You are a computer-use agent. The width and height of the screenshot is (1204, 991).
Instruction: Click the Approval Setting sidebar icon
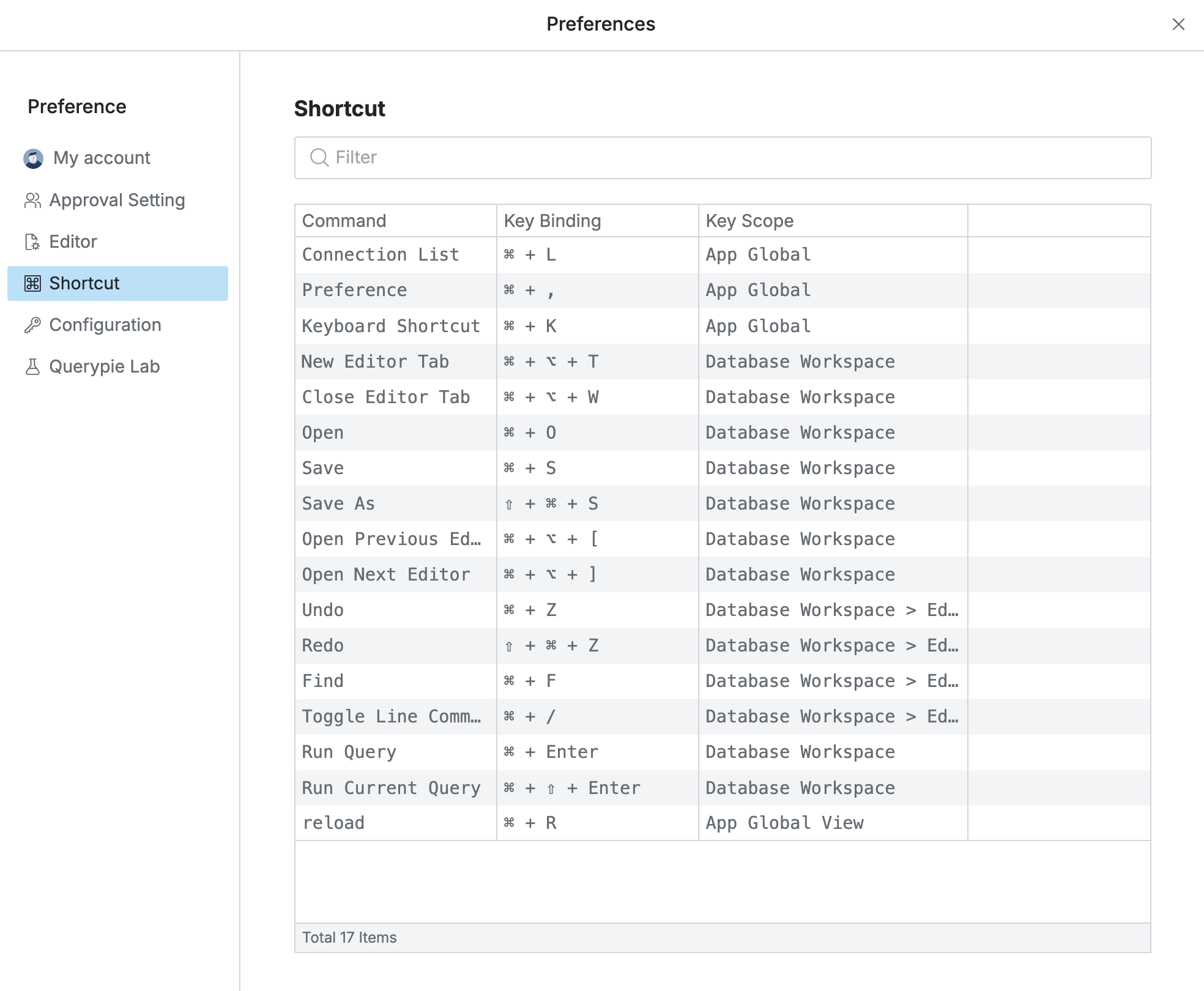pyautogui.click(x=31, y=199)
